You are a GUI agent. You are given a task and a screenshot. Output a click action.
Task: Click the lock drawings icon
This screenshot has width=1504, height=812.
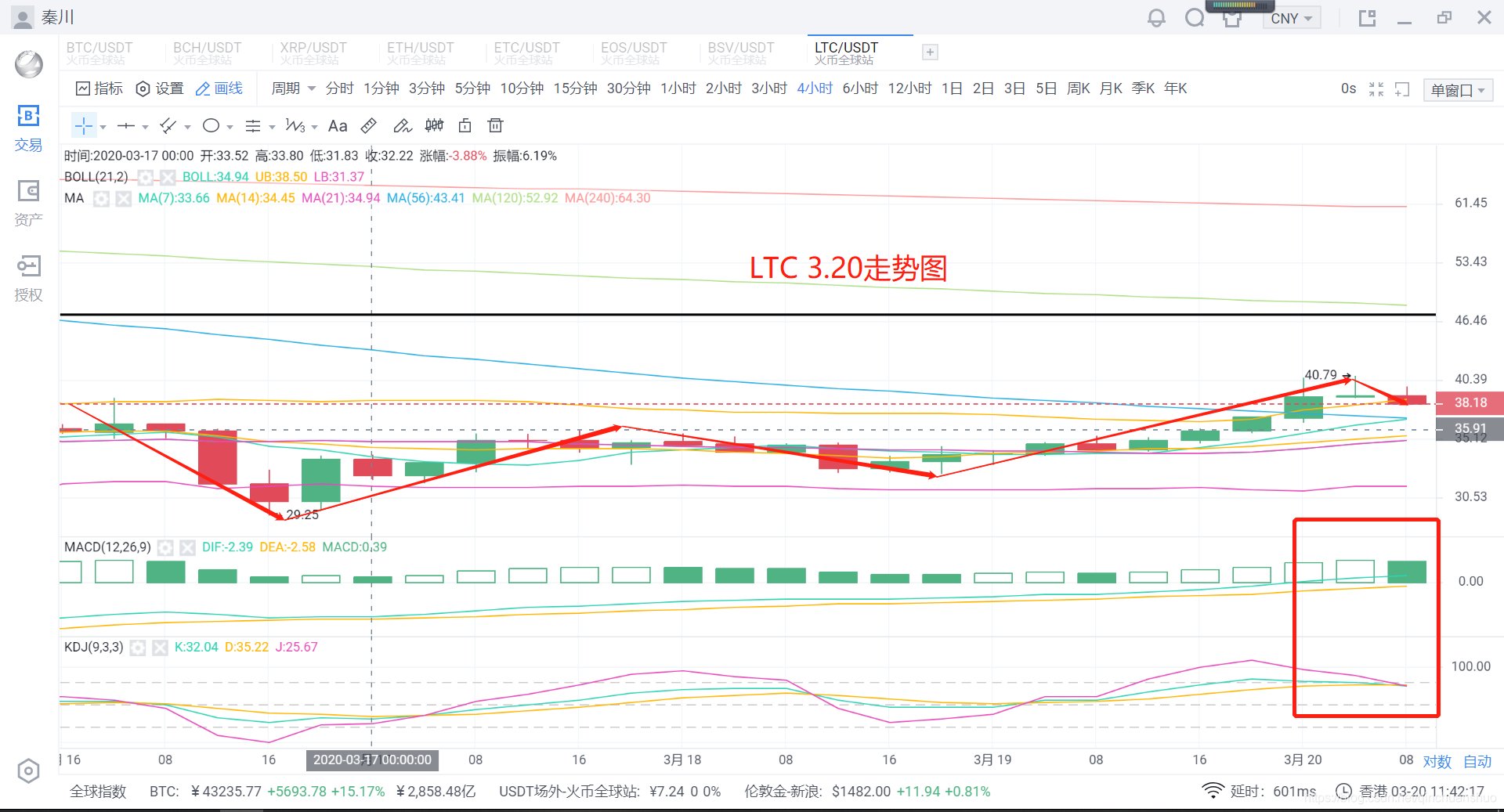465,125
